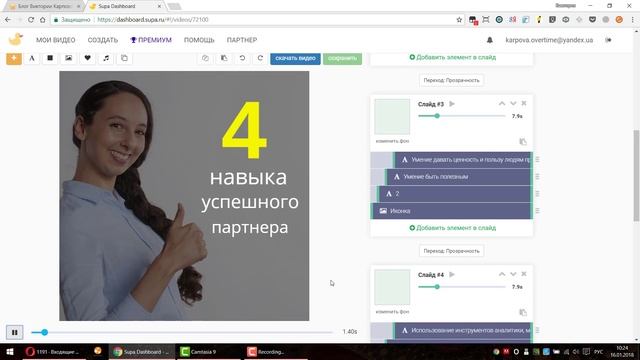This screenshot has width=640, height=360.
Task: Move Слайд #3 down
Action: coord(513,104)
